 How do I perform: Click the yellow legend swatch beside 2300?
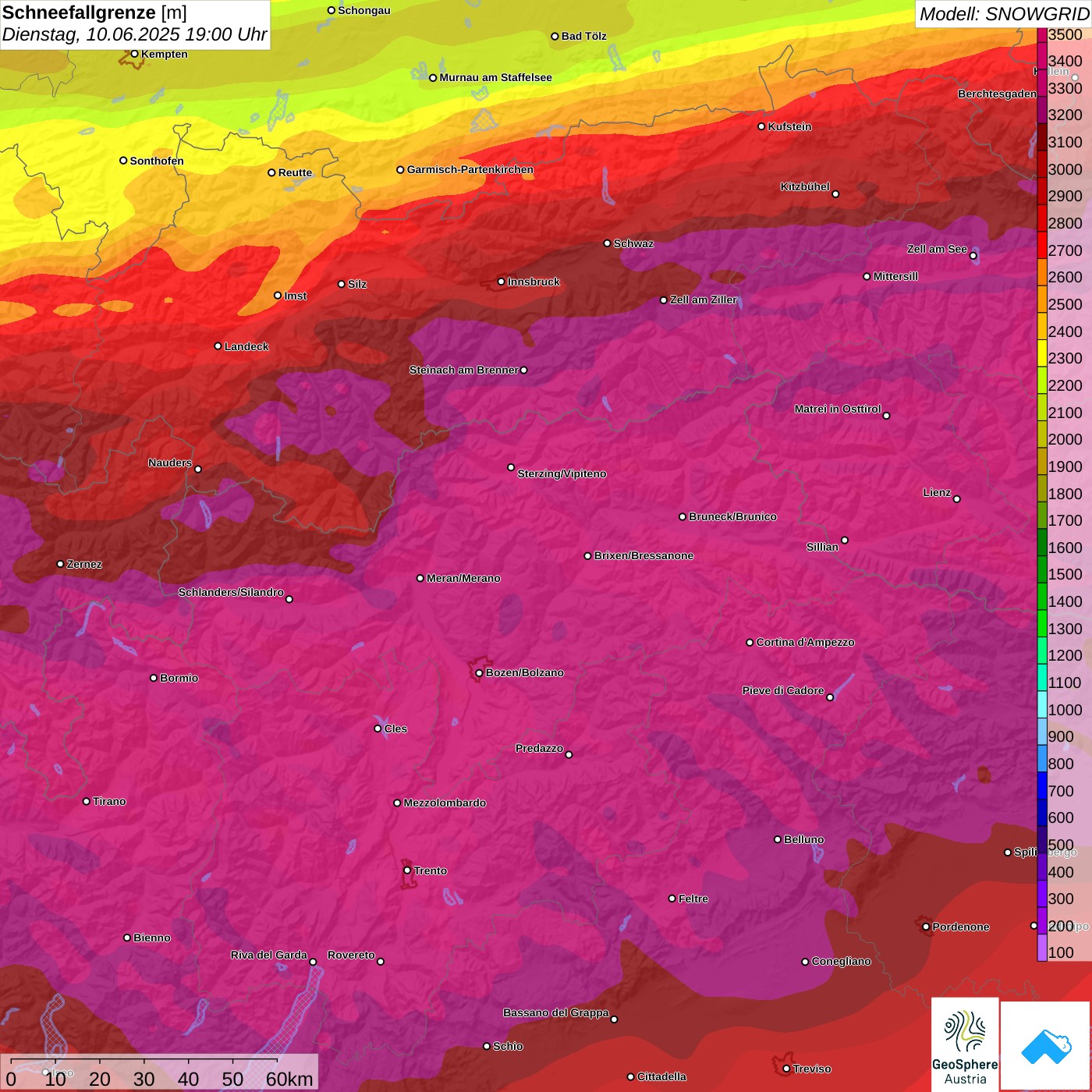(1042, 353)
